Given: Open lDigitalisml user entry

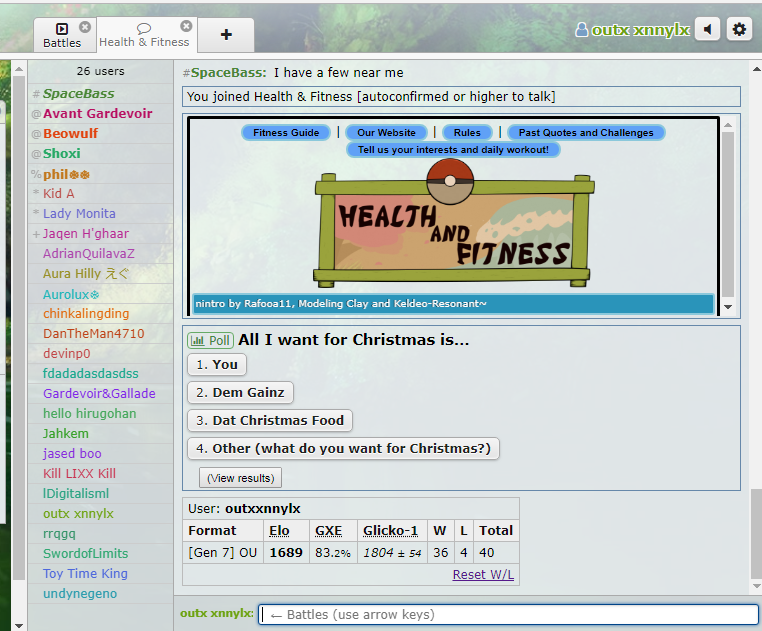Looking at the screenshot, I should pos(101,493).
